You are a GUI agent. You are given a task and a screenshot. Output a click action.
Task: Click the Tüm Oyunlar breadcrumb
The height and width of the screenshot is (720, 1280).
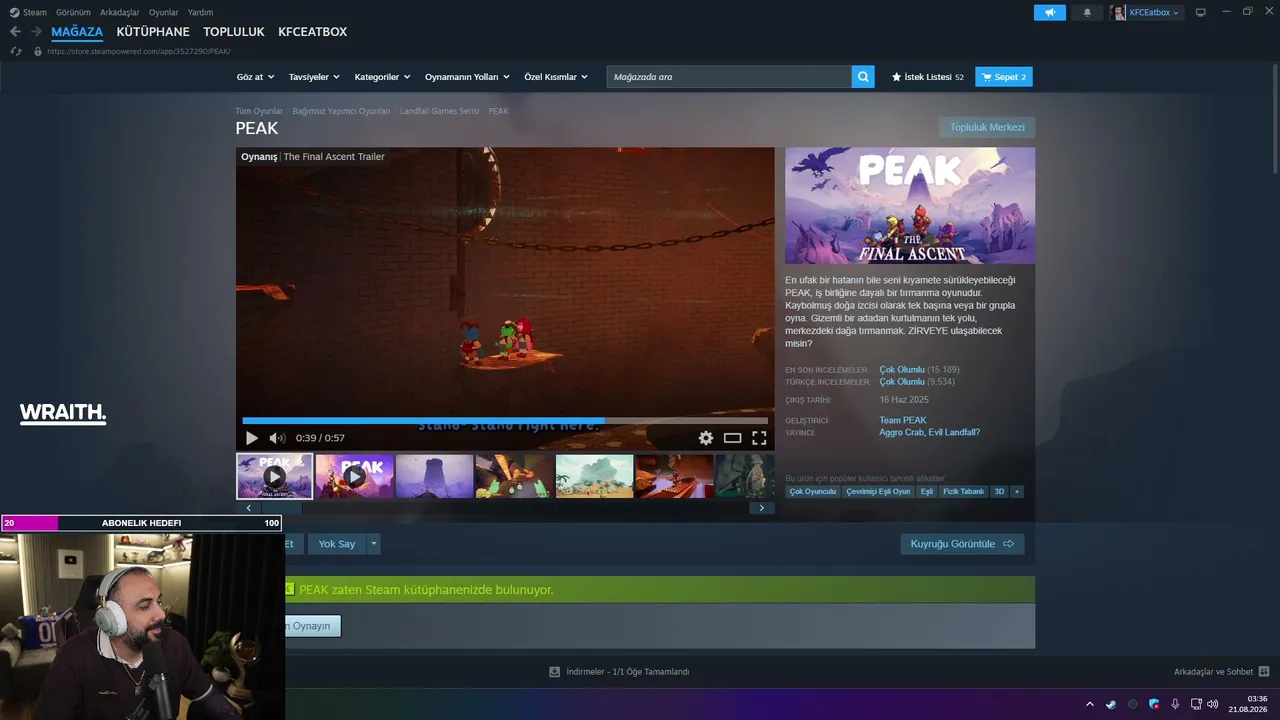pos(259,111)
